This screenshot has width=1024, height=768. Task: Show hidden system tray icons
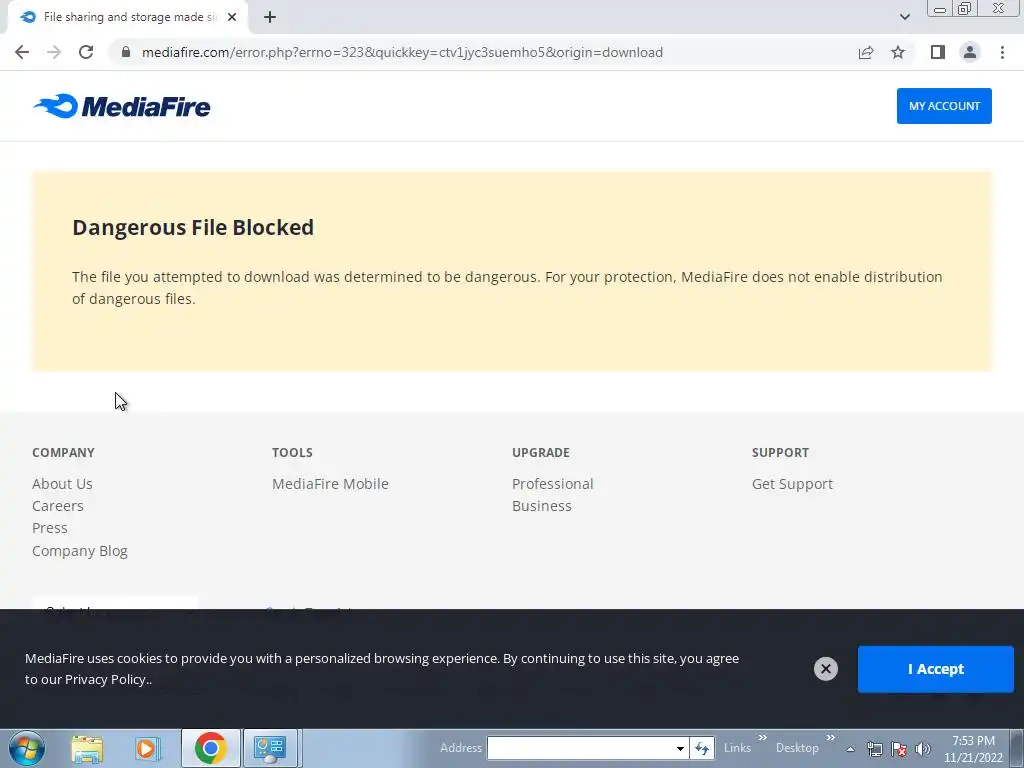point(850,749)
